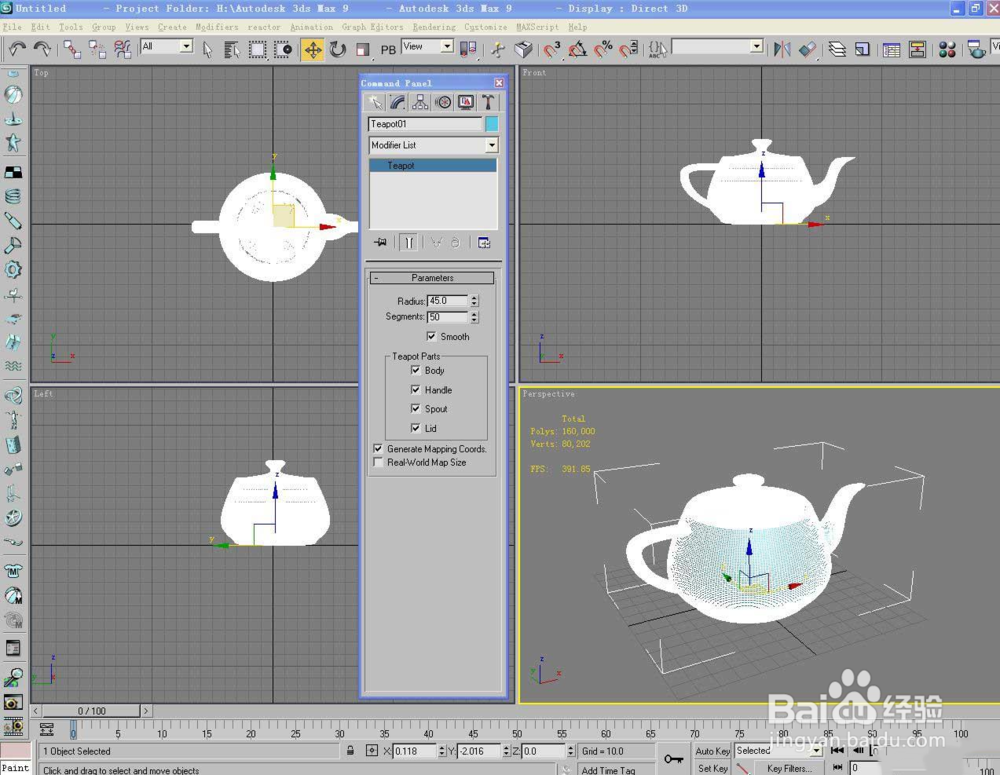This screenshot has width=1000, height=775.
Task: Open the Graph Editors menu
Action: pos(372,27)
